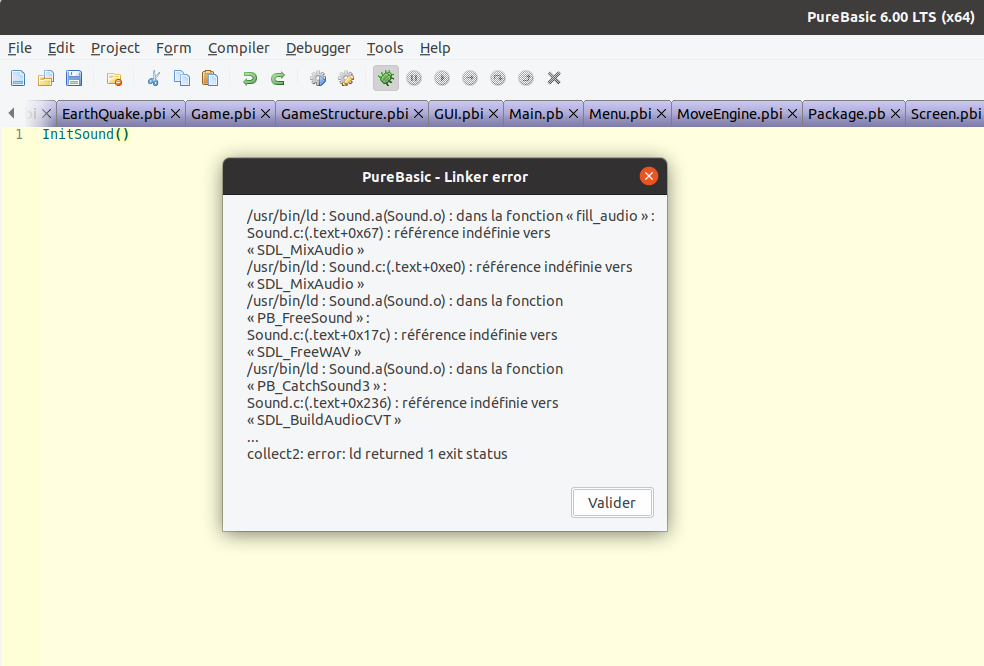The width and height of the screenshot is (984, 666).
Task: Open the Tools menu
Action: (385, 48)
